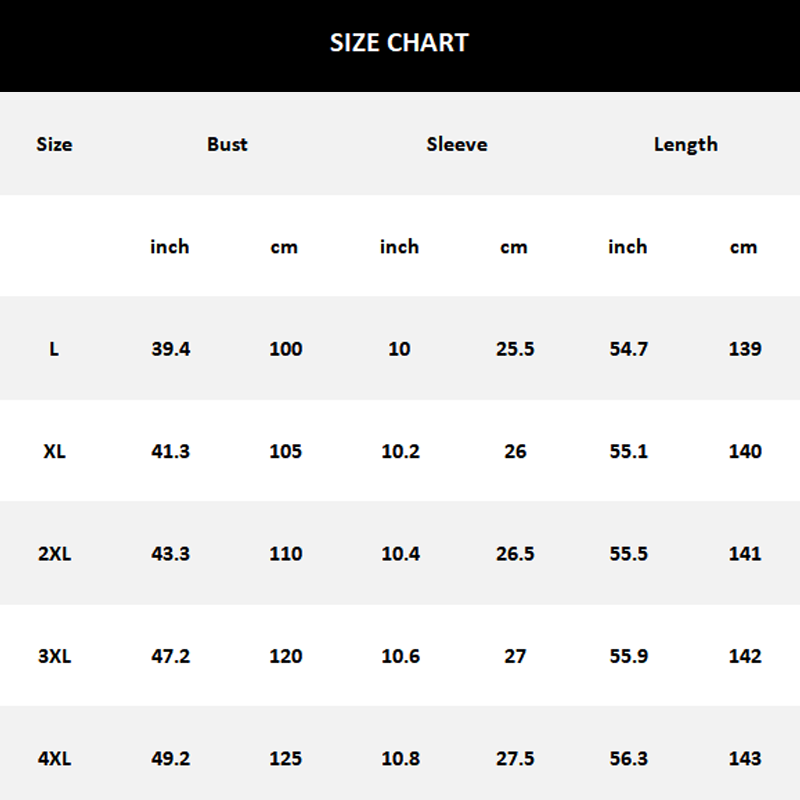Click the Sleeve column header
800x800 pixels.
coord(457,144)
